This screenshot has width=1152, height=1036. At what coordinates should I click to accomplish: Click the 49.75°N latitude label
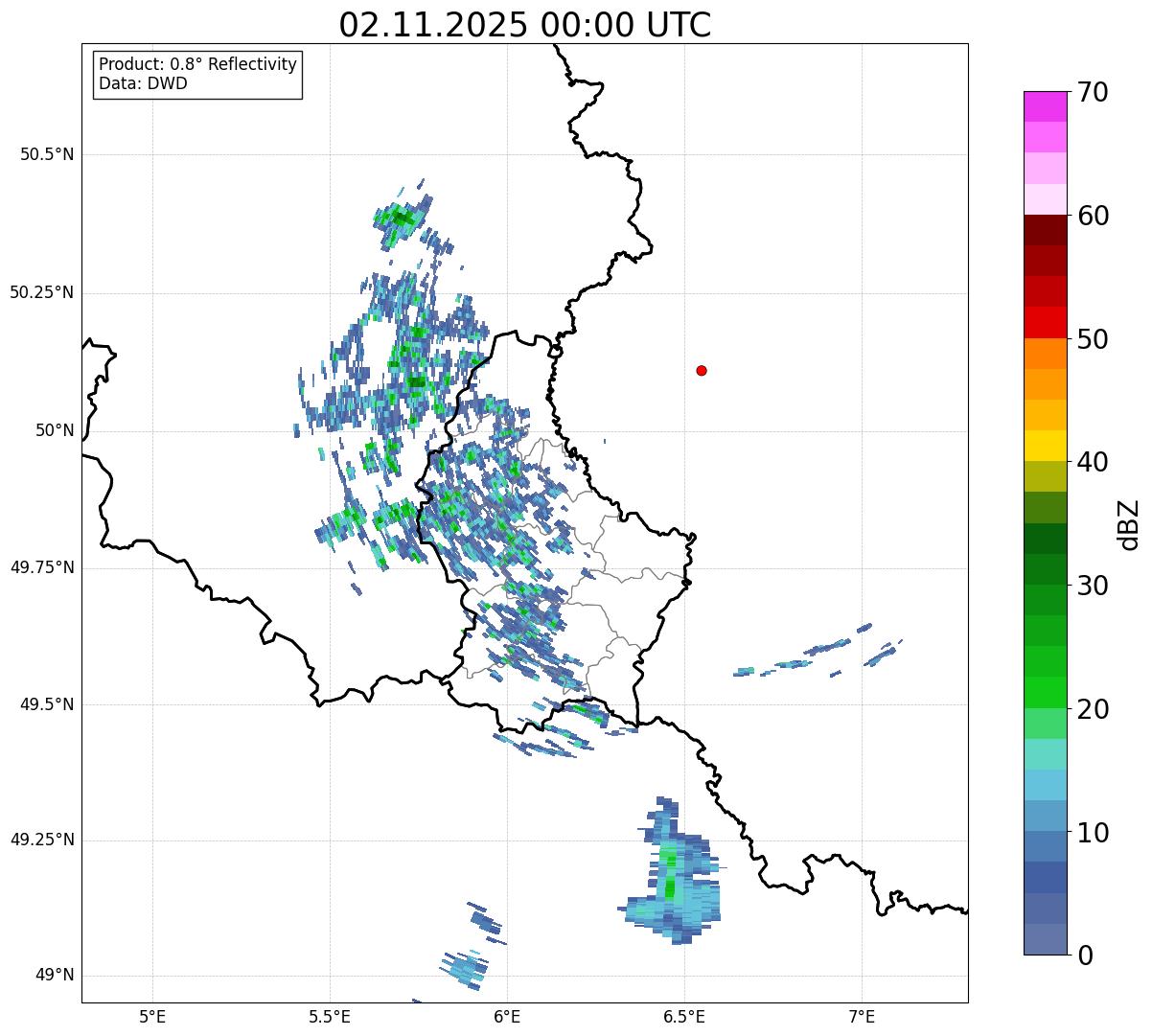pos(42,567)
